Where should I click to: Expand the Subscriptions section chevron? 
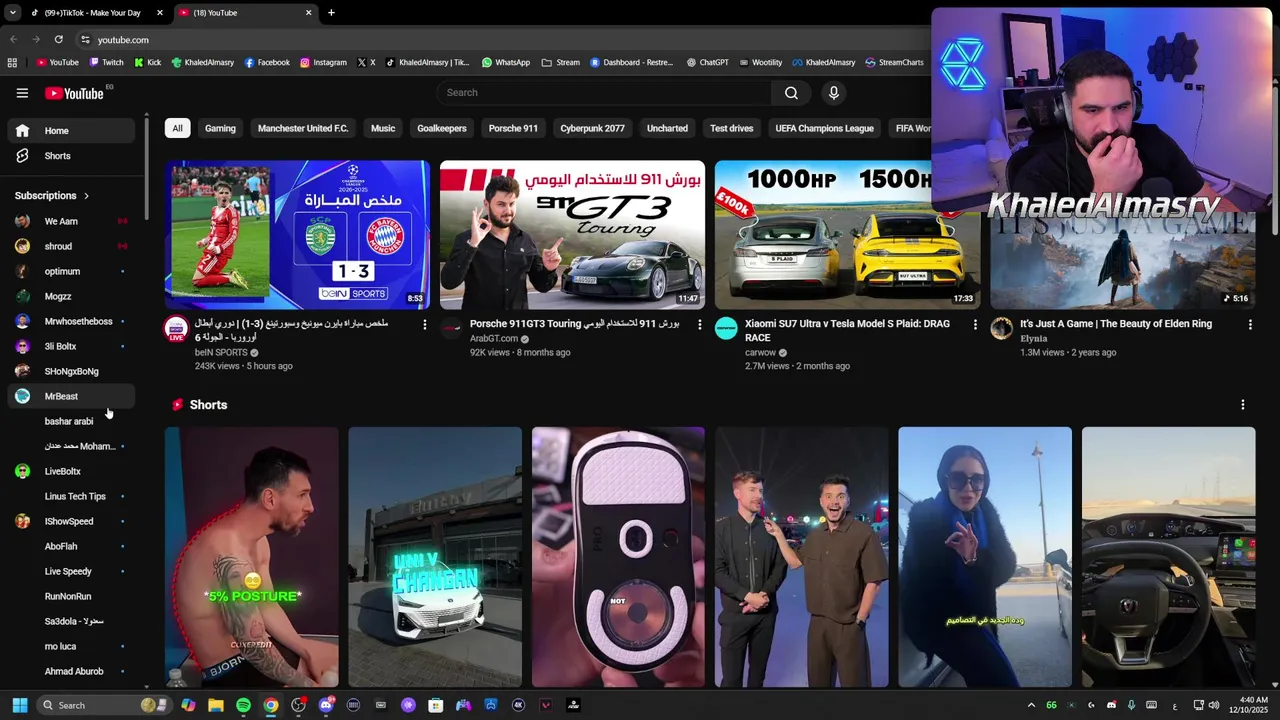[x=86, y=196]
